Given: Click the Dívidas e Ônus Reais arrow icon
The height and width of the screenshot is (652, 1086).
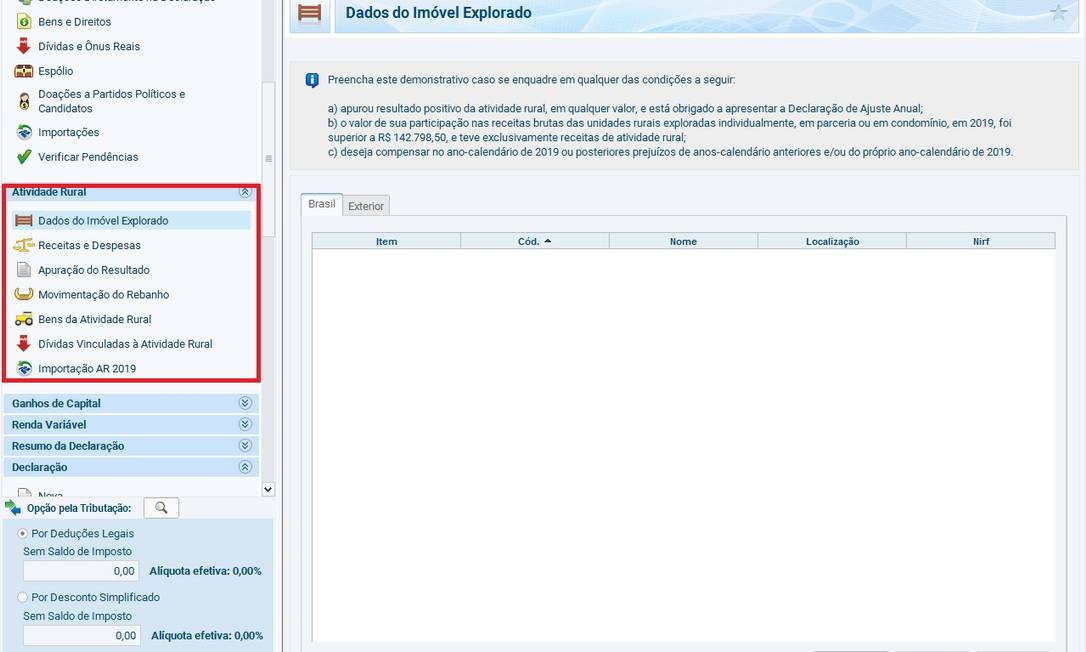Looking at the screenshot, I should coord(23,46).
